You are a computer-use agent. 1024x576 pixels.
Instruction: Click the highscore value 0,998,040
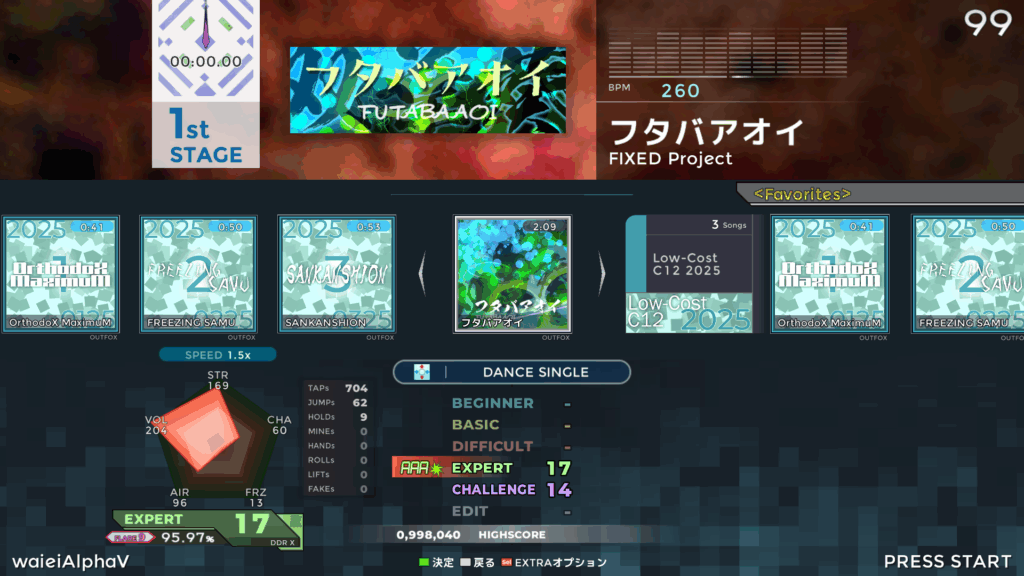point(428,535)
